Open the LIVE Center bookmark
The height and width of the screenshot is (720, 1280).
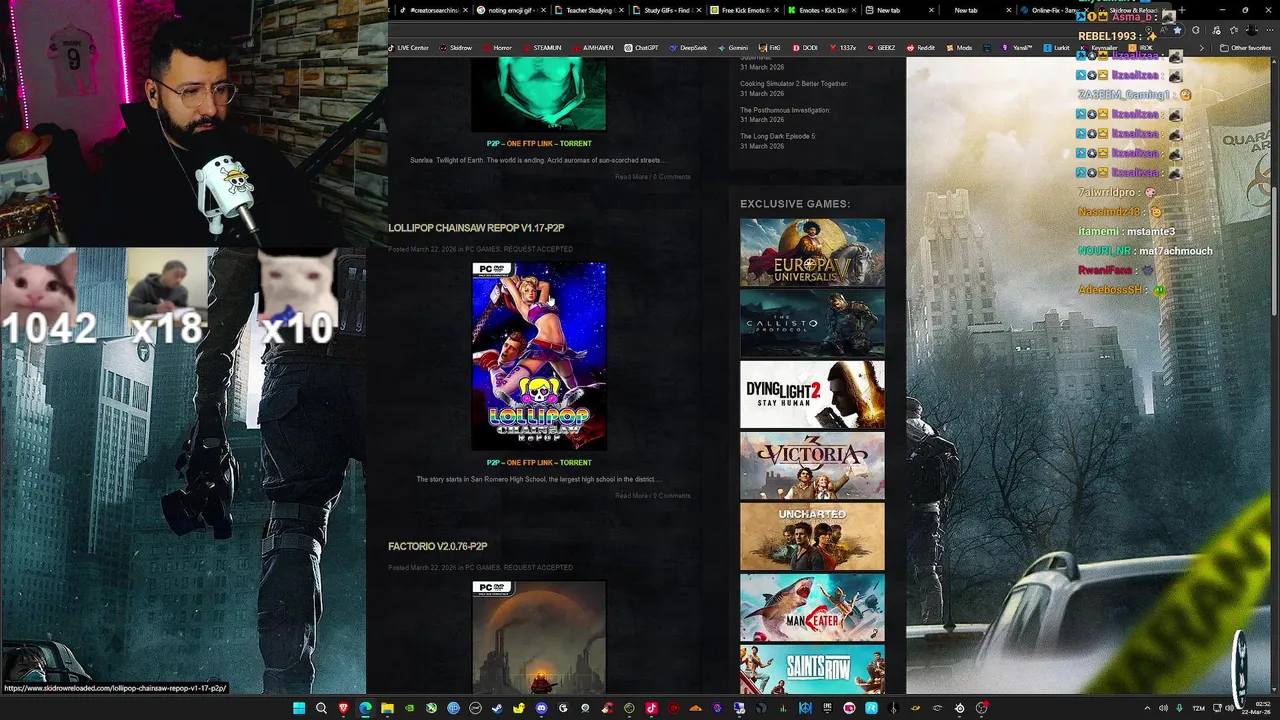click(408, 48)
